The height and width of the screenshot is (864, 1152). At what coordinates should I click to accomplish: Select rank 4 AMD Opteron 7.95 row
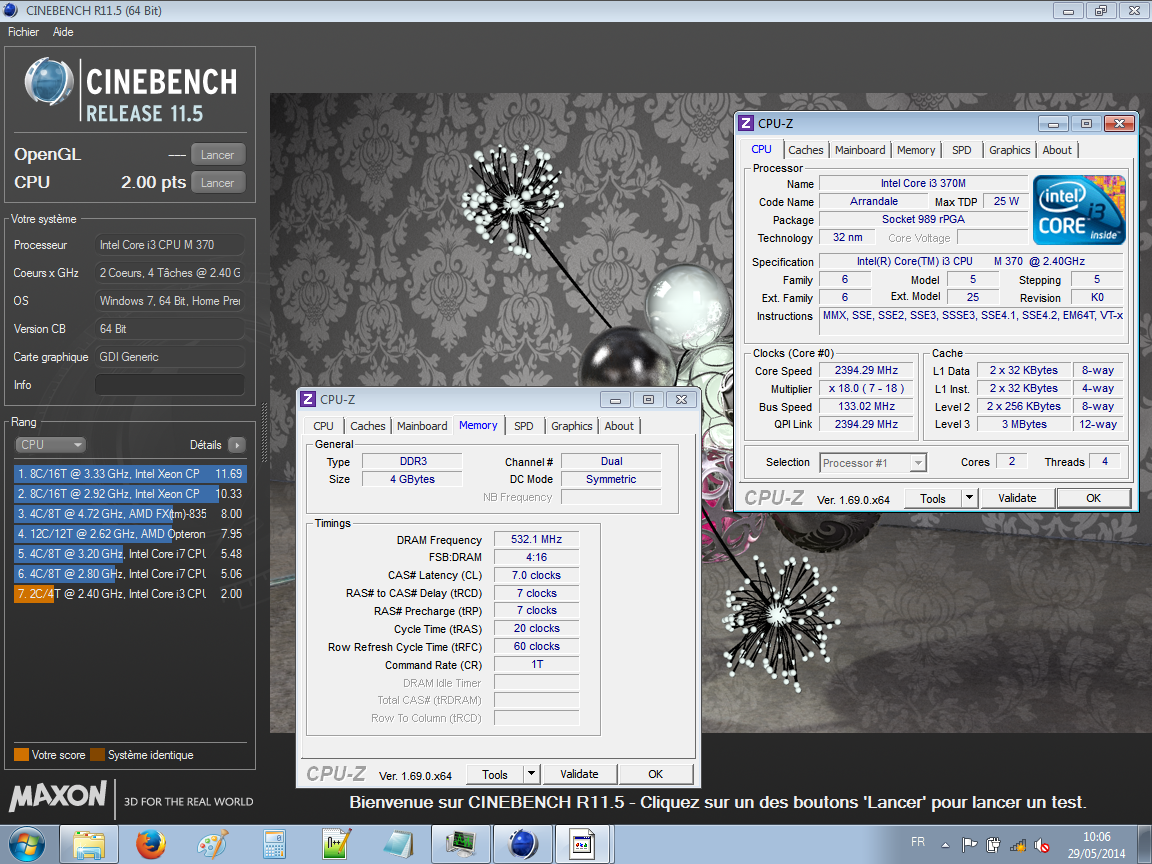pos(130,534)
